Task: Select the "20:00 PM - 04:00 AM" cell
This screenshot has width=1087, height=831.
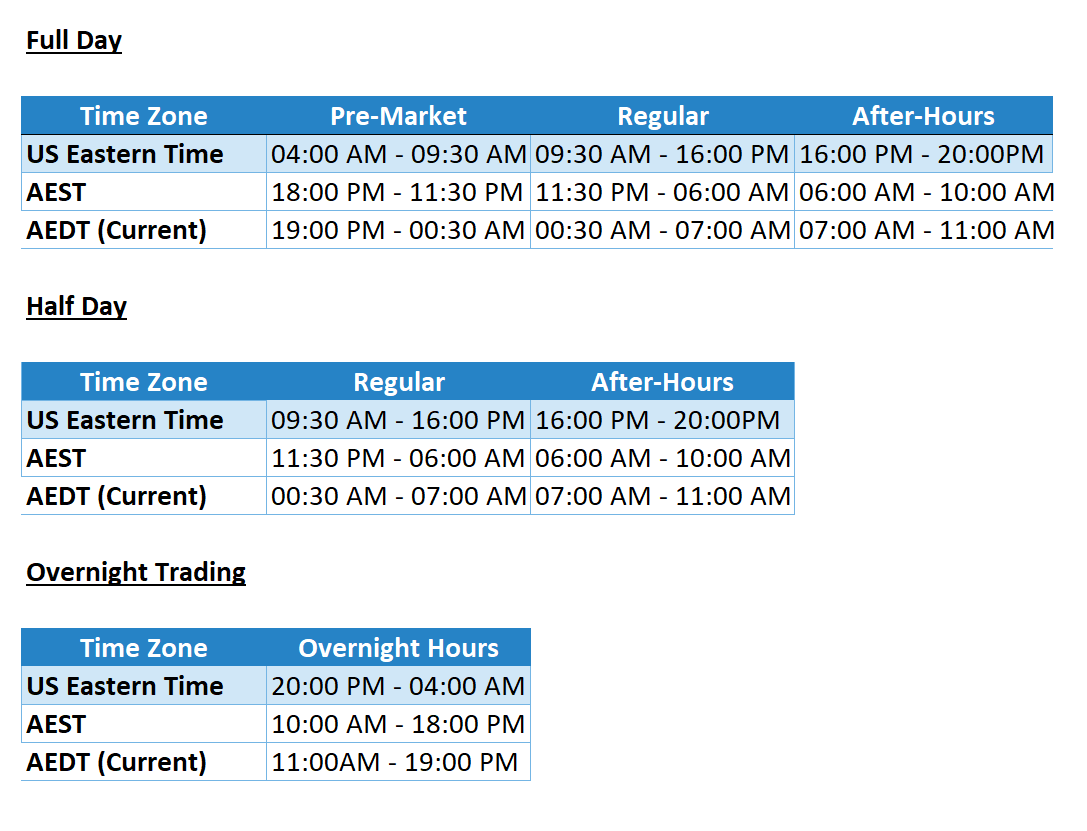Action: [398, 686]
